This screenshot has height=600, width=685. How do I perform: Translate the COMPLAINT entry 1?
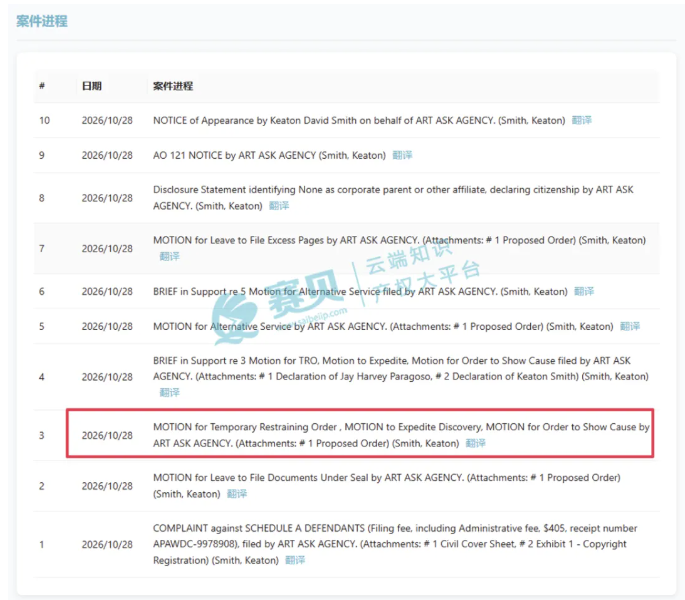295,560
